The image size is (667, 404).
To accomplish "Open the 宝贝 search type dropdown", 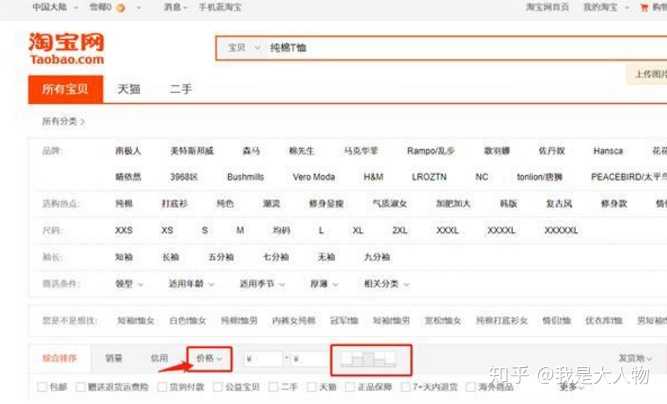I will (243, 48).
